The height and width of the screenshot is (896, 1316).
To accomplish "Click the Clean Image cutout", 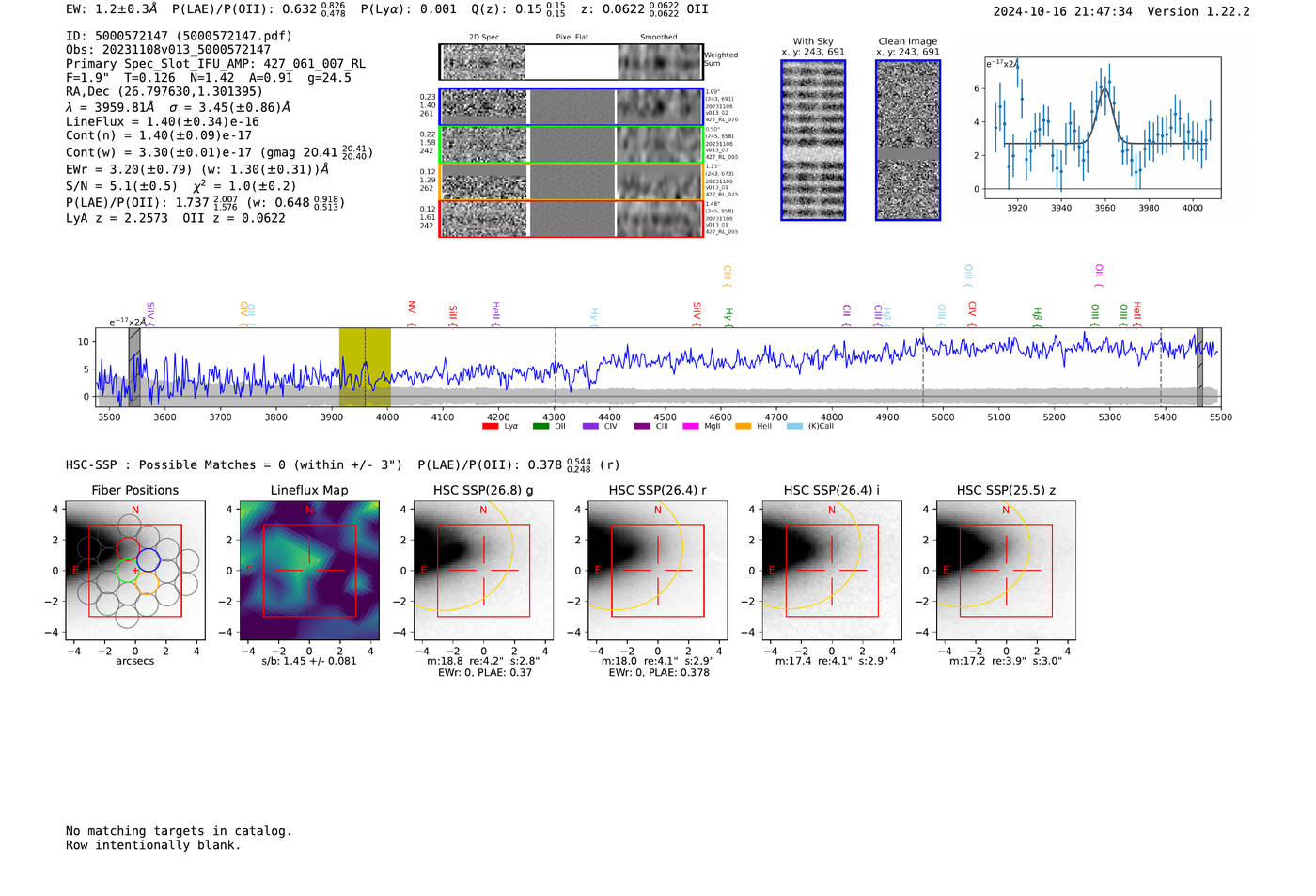I will click(x=908, y=140).
